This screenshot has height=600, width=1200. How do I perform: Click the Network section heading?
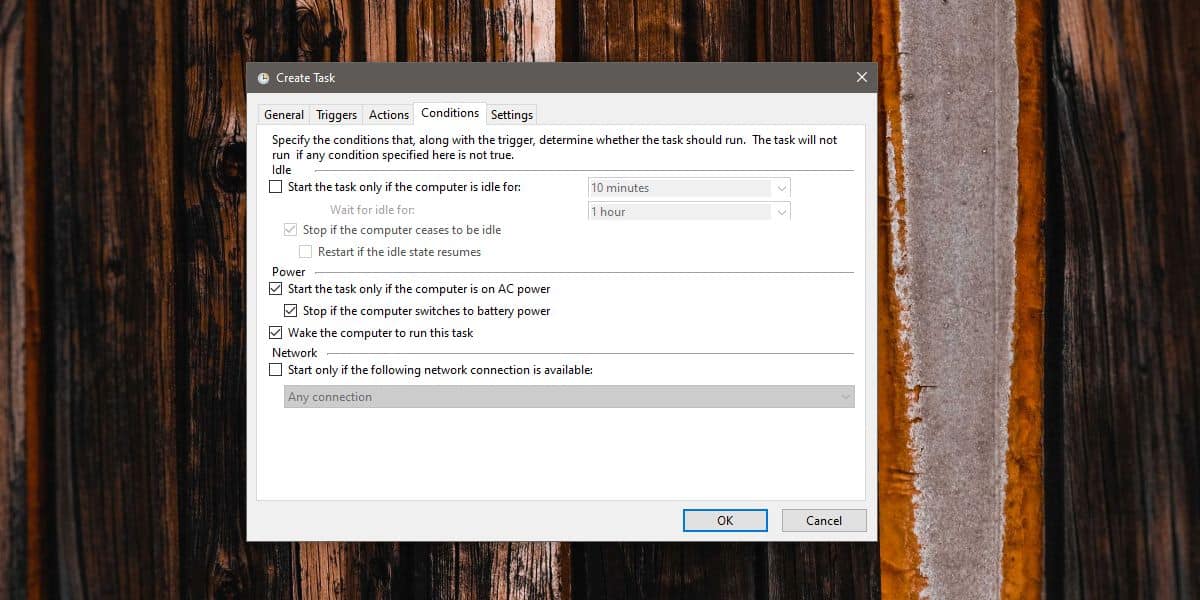(x=294, y=353)
